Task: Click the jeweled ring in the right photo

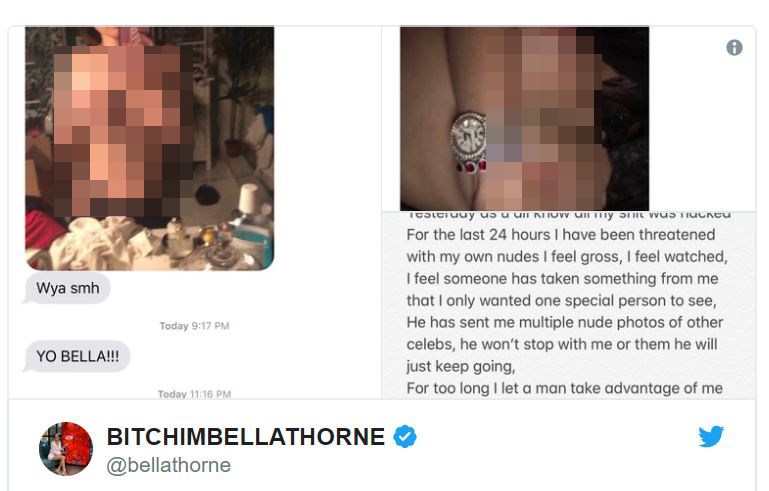Action: 468,143
